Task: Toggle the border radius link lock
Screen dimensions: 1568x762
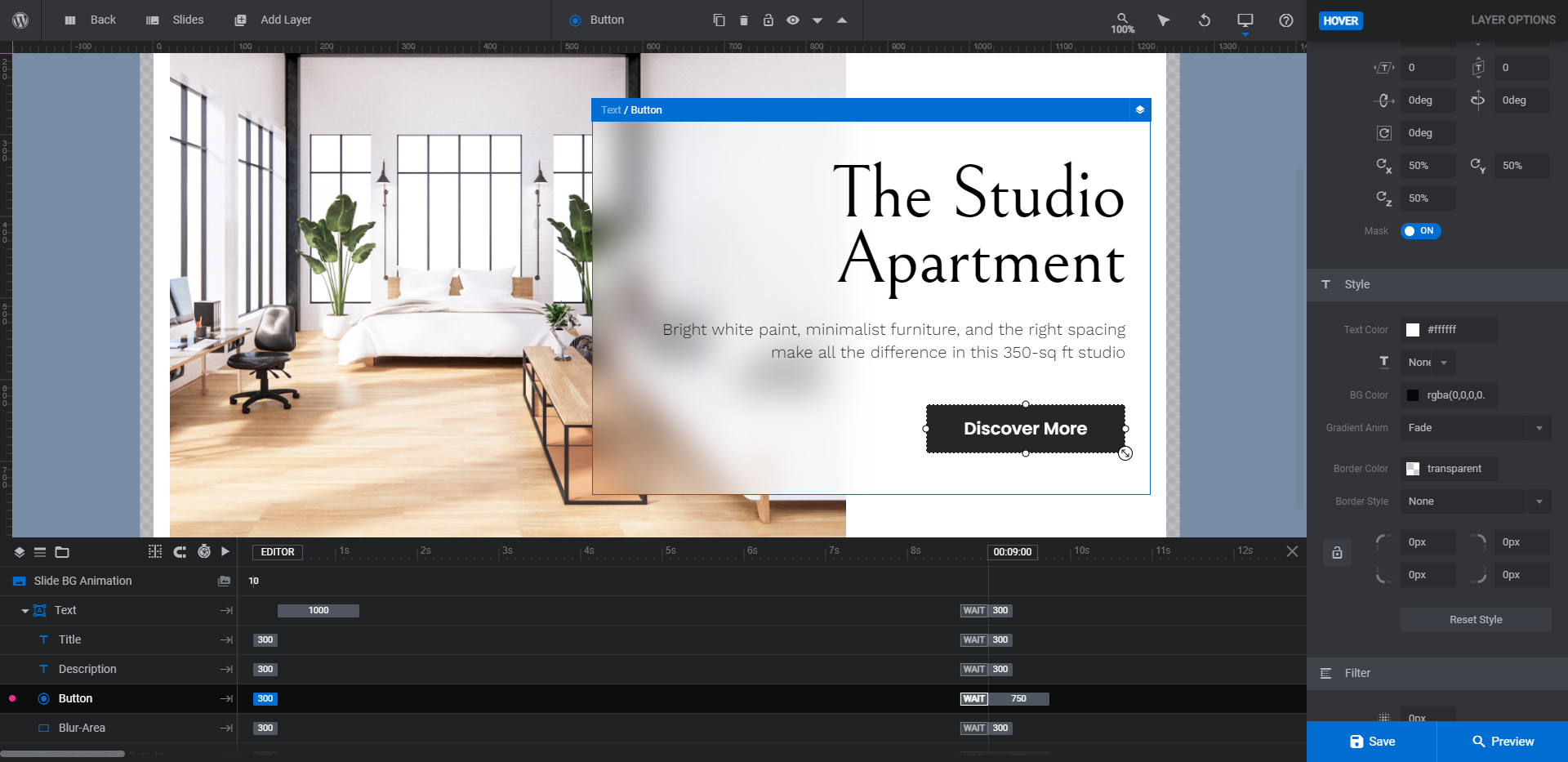Action: [1337, 553]
